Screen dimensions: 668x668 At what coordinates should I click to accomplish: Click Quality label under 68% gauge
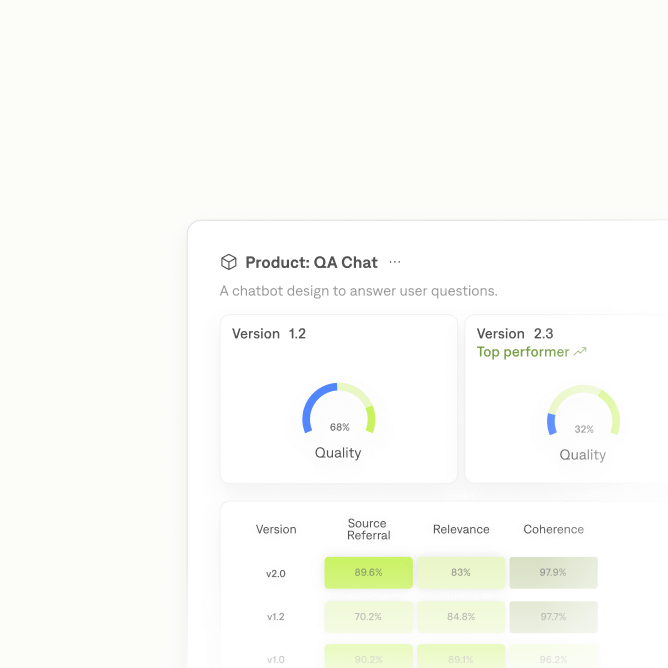(x=338, y=453)
